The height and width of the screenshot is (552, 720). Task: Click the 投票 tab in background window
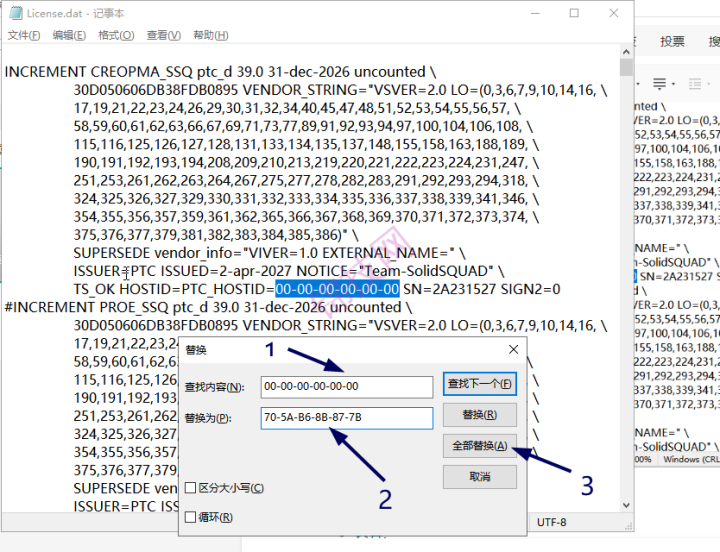(672, 42)
